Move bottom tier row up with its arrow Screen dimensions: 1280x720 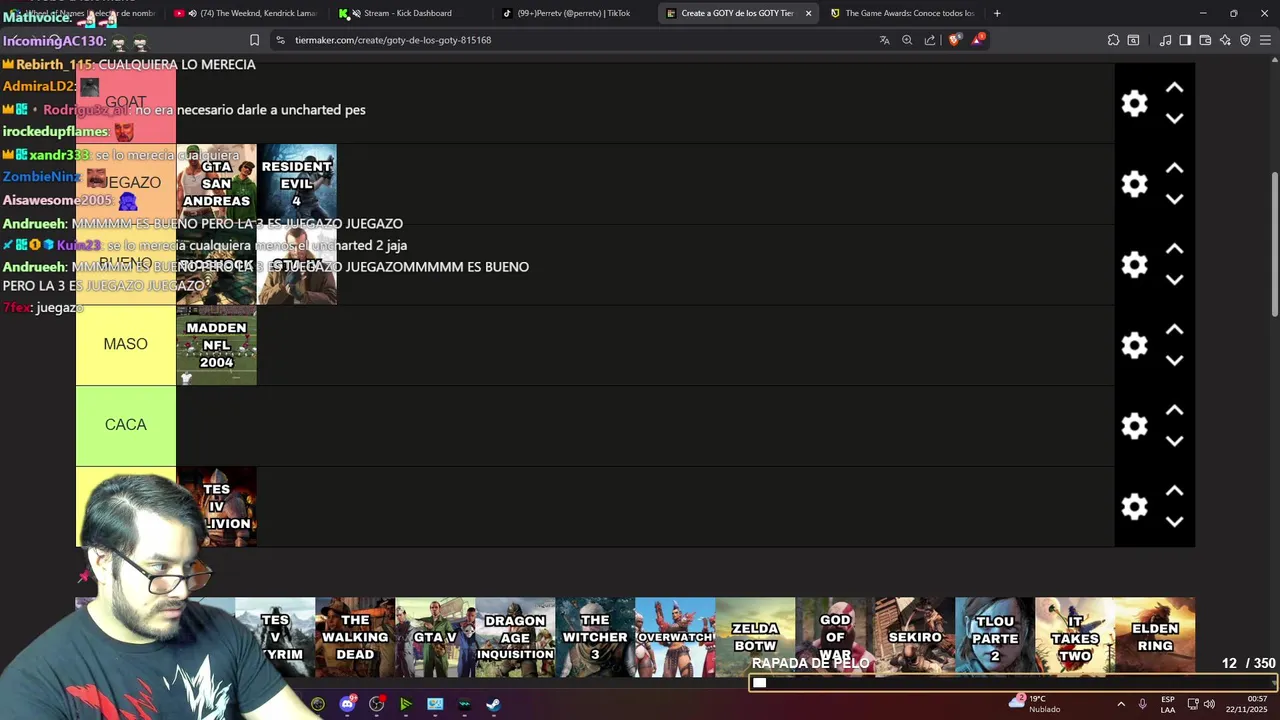pos(1175,491)
